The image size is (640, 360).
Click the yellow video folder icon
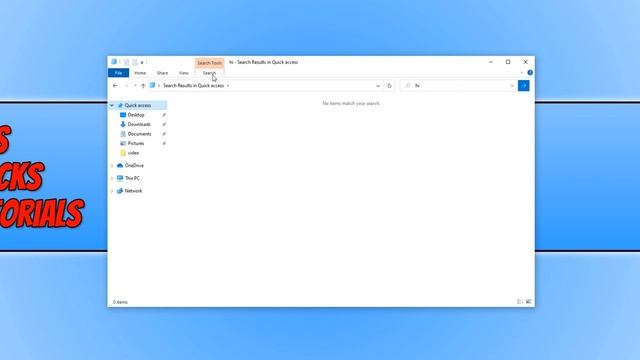[123, 153]
